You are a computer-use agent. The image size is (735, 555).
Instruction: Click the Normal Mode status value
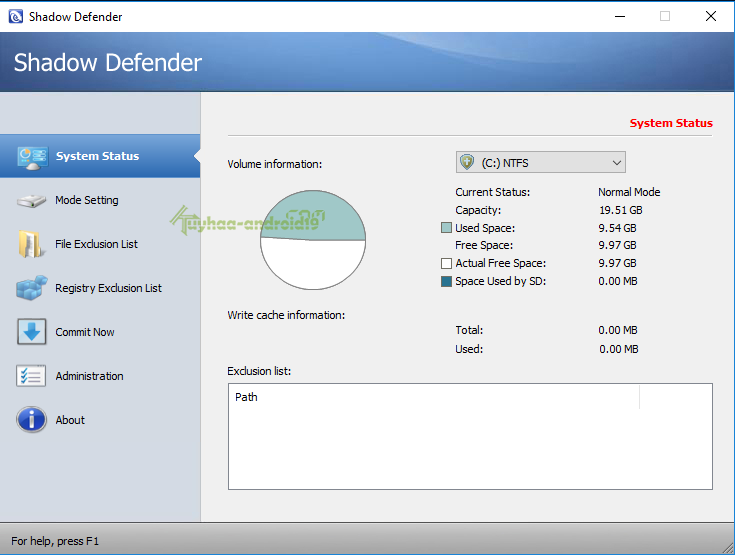click(629, 192)
